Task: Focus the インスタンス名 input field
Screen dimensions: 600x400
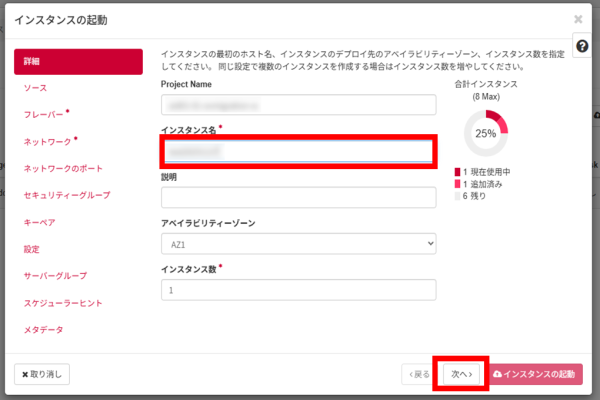Action: (298, 151)
